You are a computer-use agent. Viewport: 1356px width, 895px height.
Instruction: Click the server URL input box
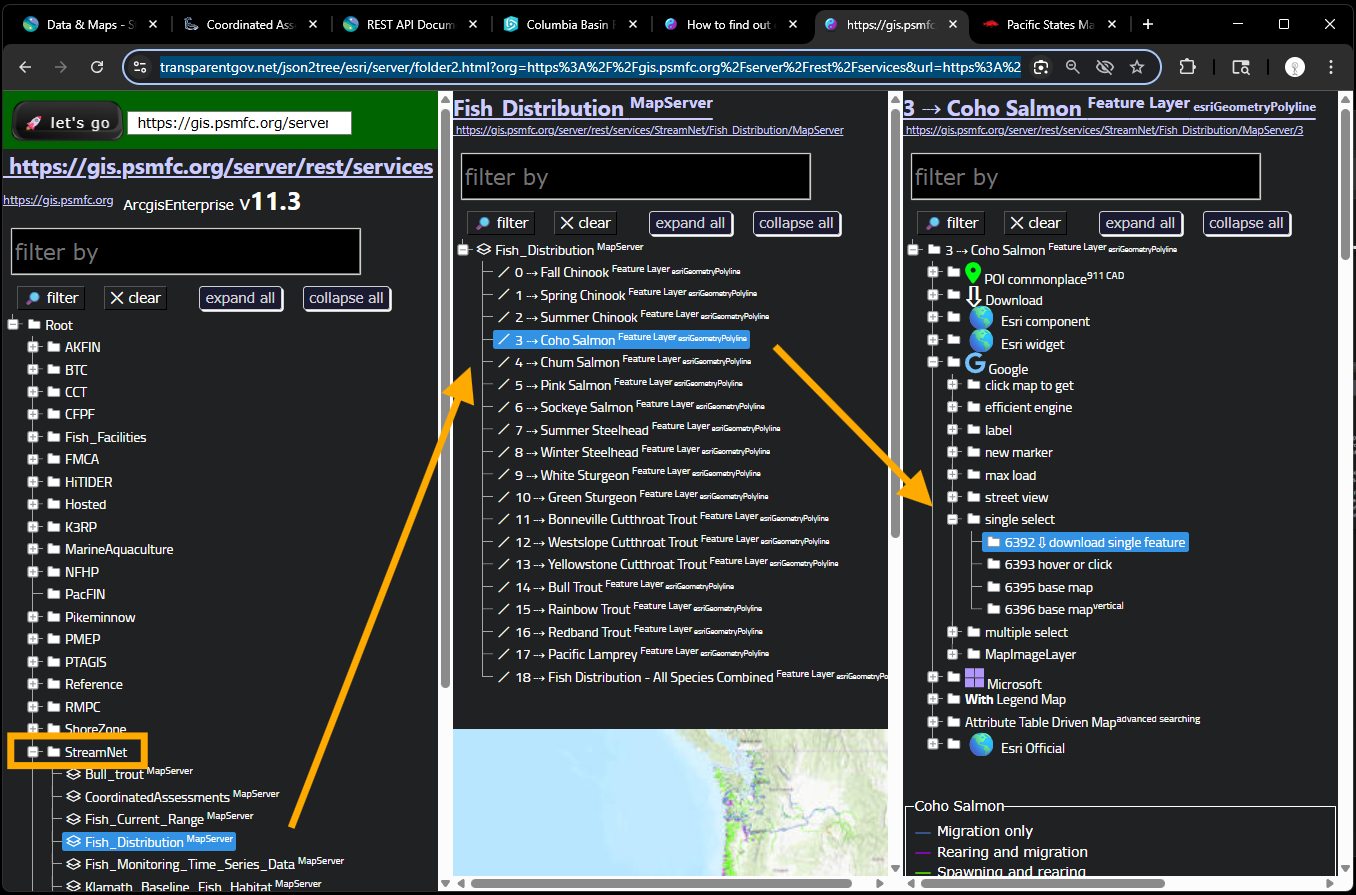[239, 123]
